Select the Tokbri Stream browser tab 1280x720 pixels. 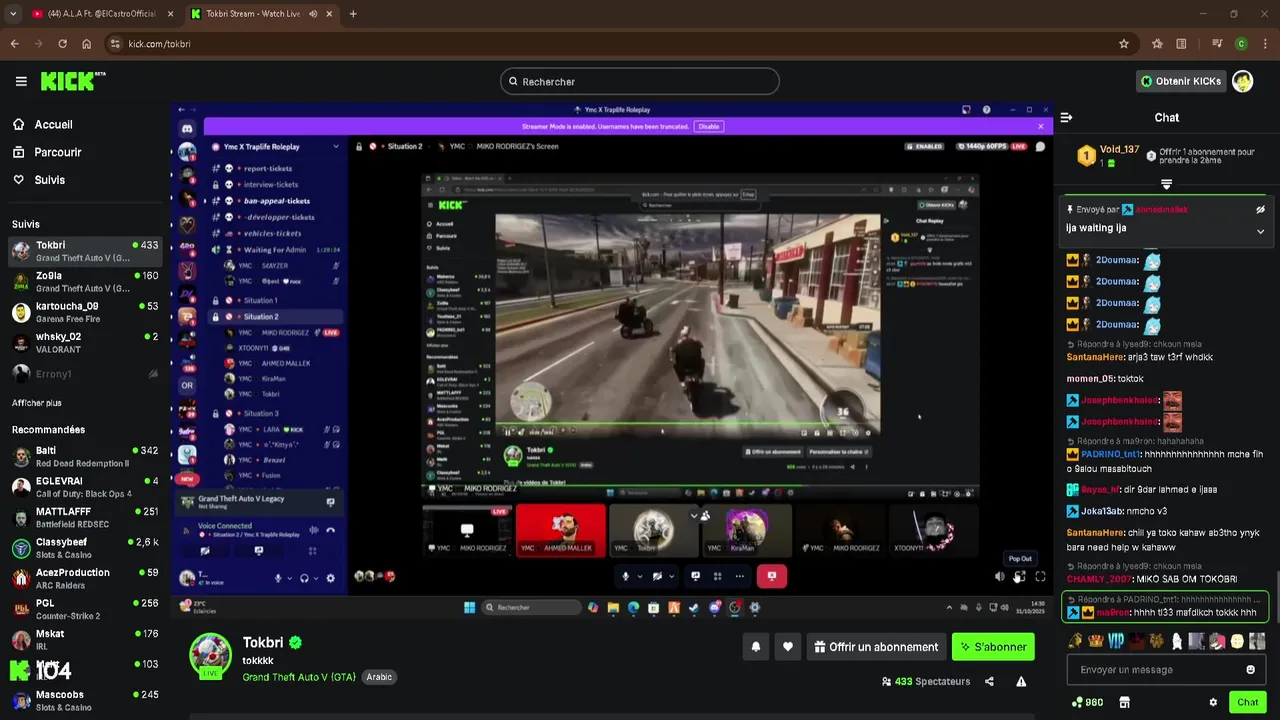(x=260, y=14)
